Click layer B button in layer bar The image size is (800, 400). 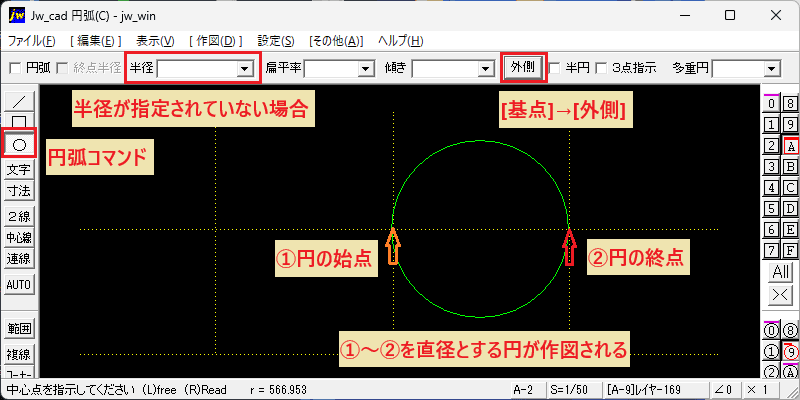[790, 166]
